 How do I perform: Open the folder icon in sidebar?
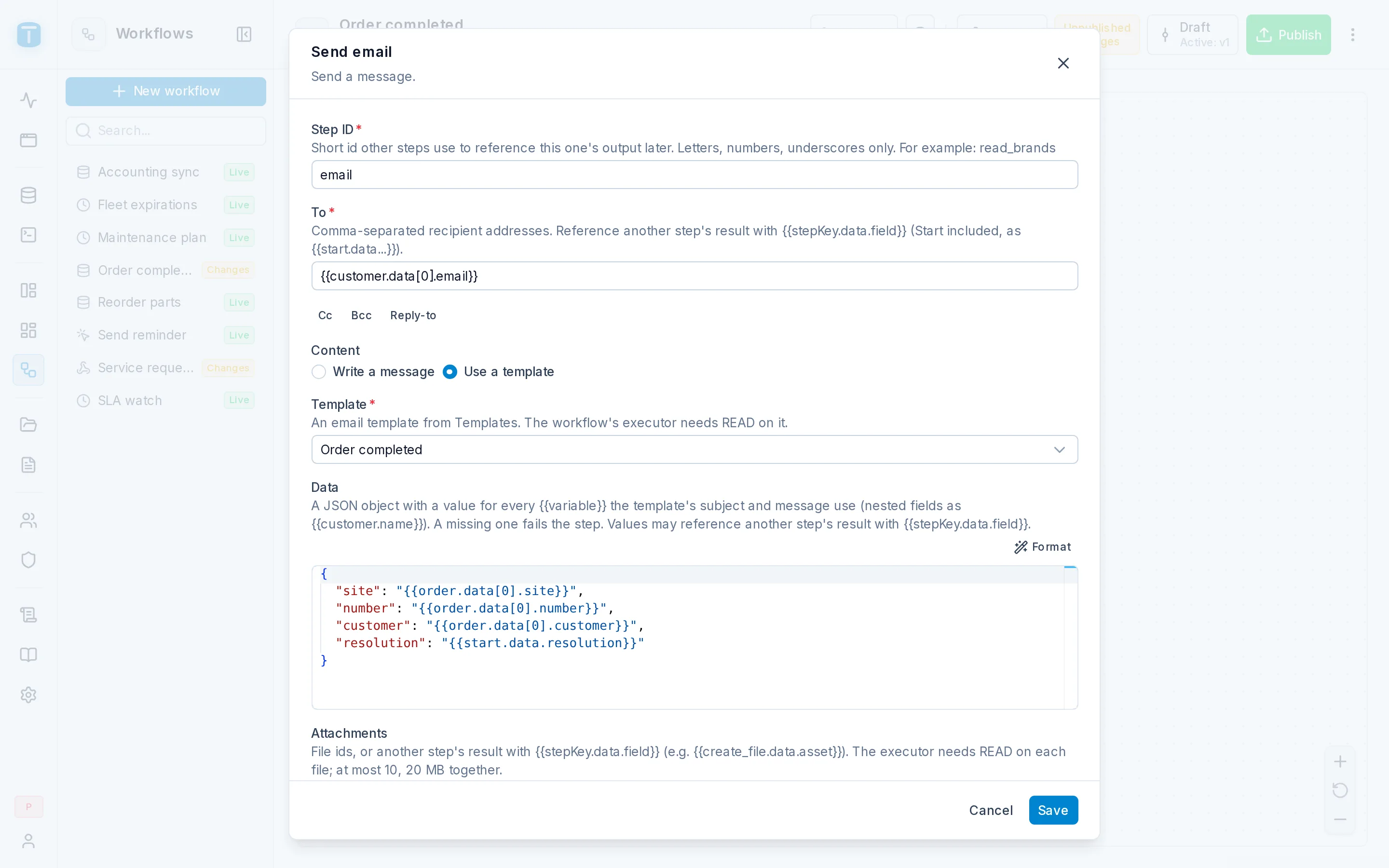(28, 425)
